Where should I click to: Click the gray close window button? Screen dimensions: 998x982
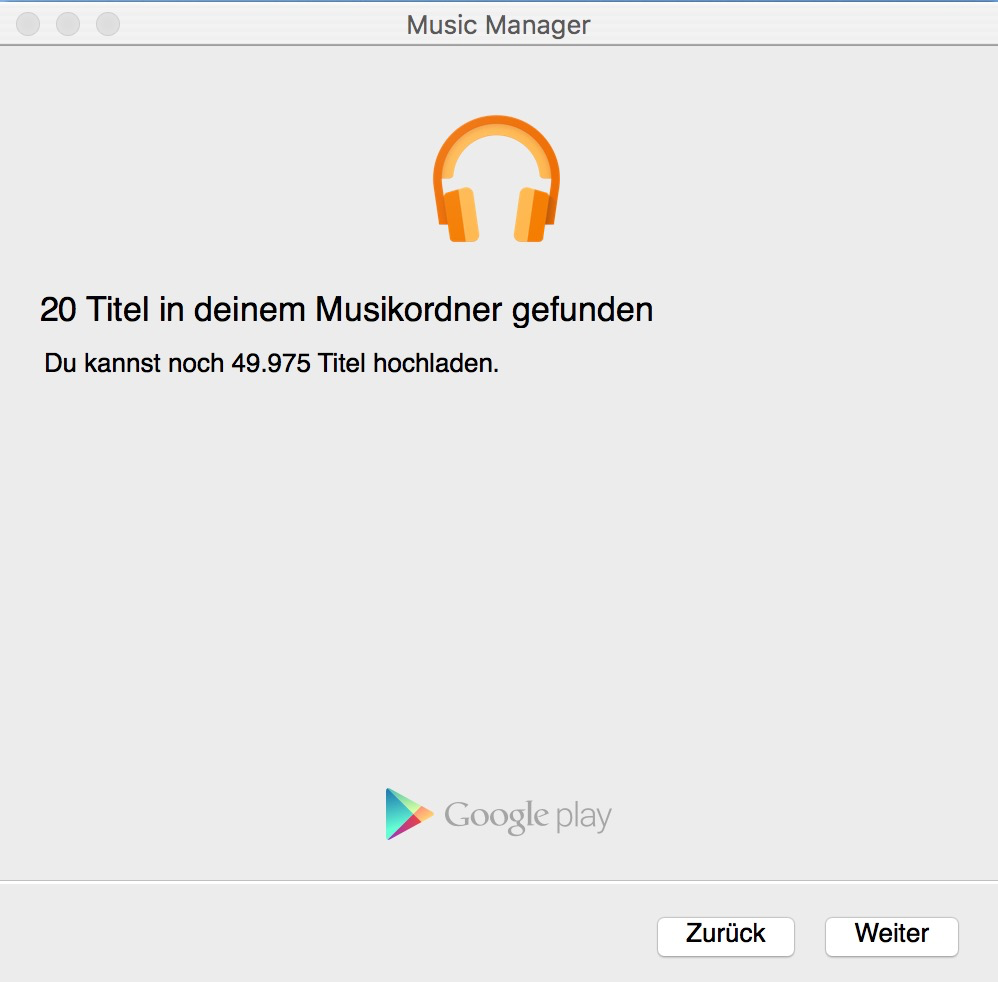28,24
